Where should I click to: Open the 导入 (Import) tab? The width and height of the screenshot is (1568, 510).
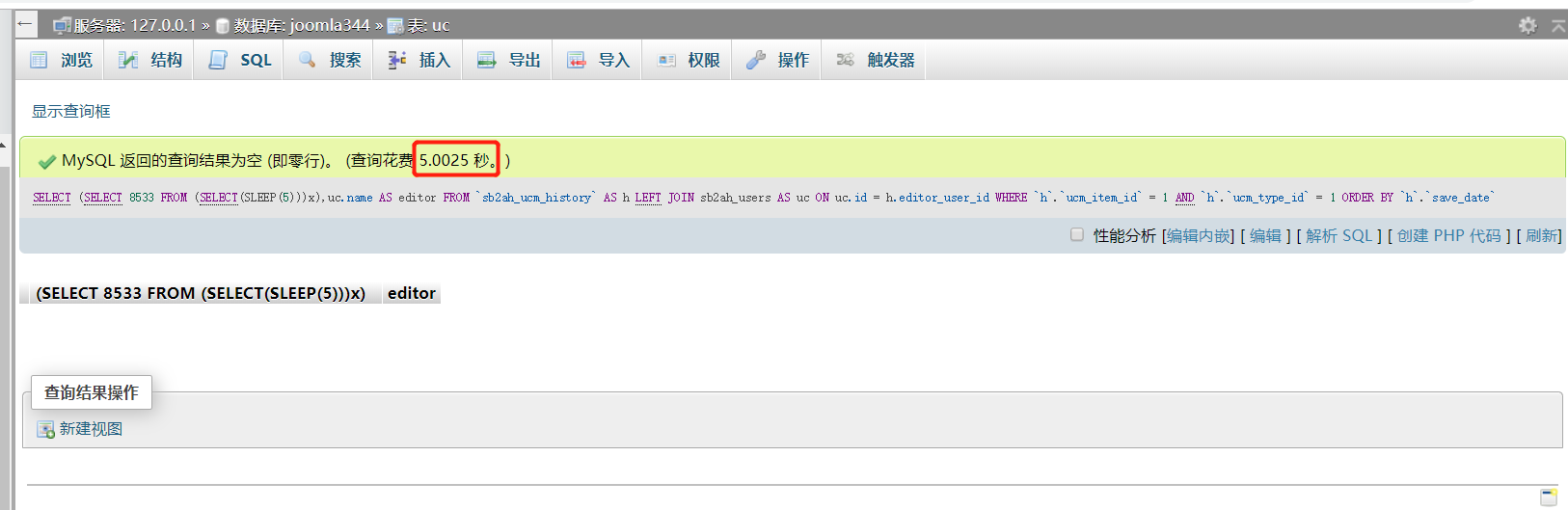tap(599, 60)
